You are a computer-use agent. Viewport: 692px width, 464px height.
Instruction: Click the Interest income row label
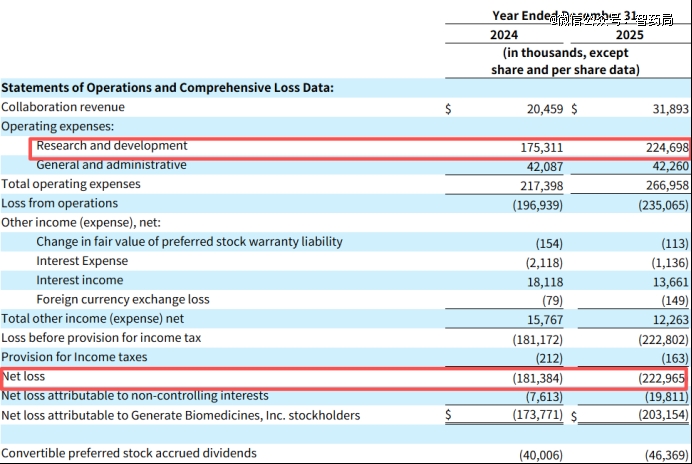pyautogui.click(x=80, y=280)
